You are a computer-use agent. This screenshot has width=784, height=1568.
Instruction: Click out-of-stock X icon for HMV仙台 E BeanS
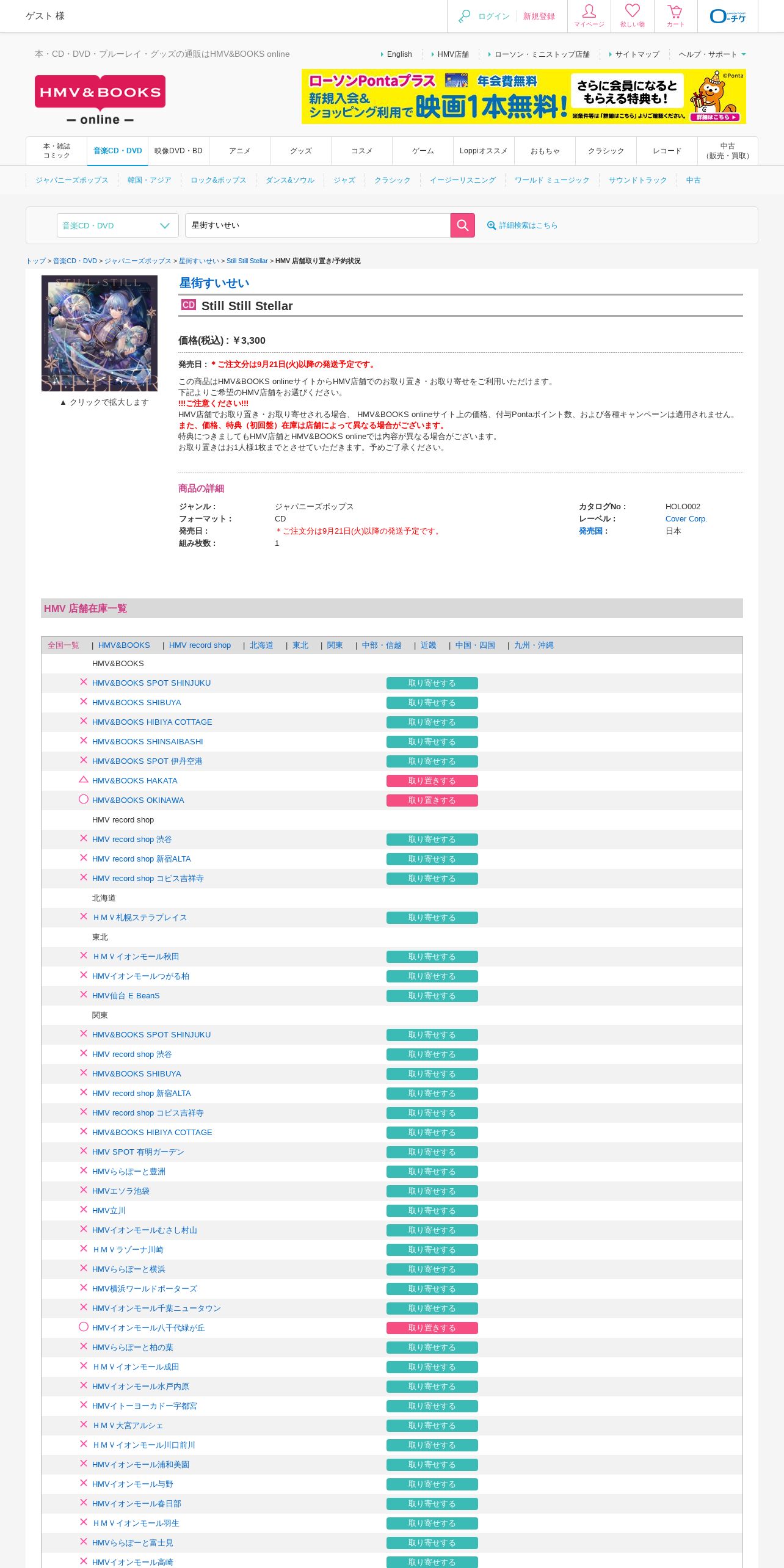click(84, 995)
